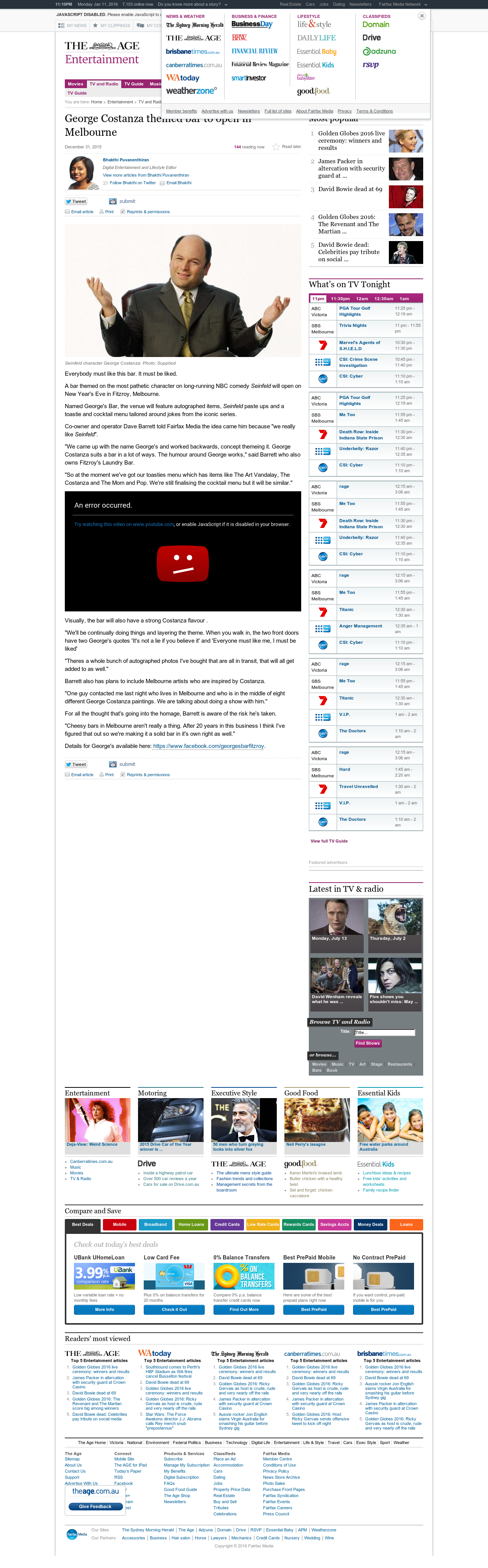Click the My Clippings star icon
Viewport: 488px width, 1568px height.
point(96,26)
